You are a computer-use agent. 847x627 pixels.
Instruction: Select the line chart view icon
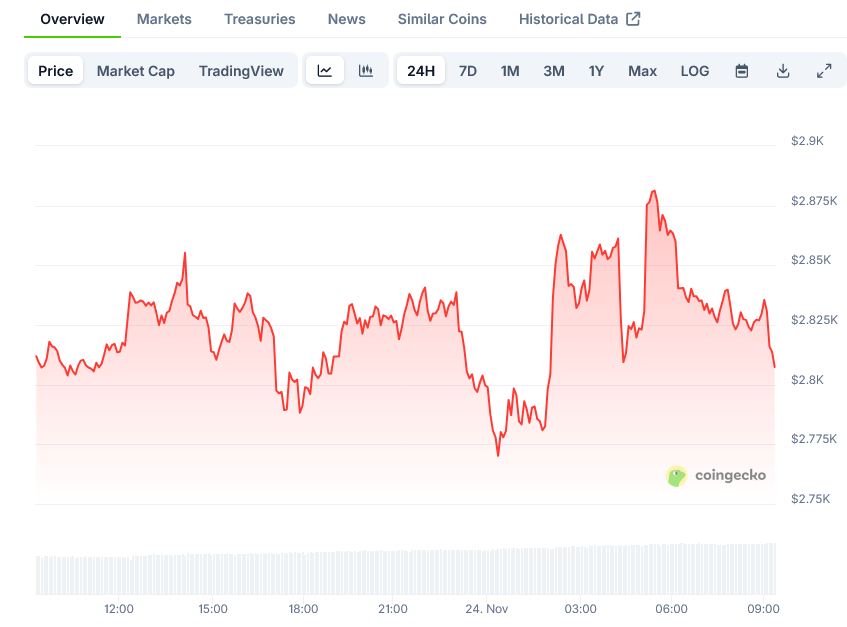pos(324,70)
